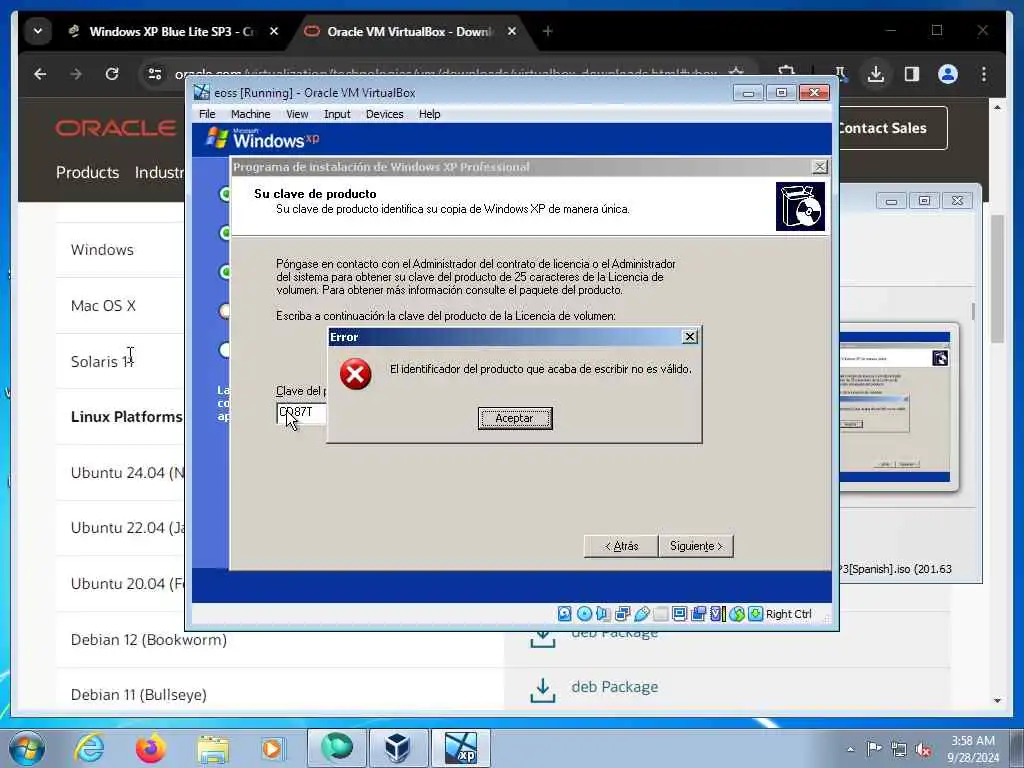Open a new Chrome tab
This screenshot has width=1024, height=768.
(x=547, y=31)
